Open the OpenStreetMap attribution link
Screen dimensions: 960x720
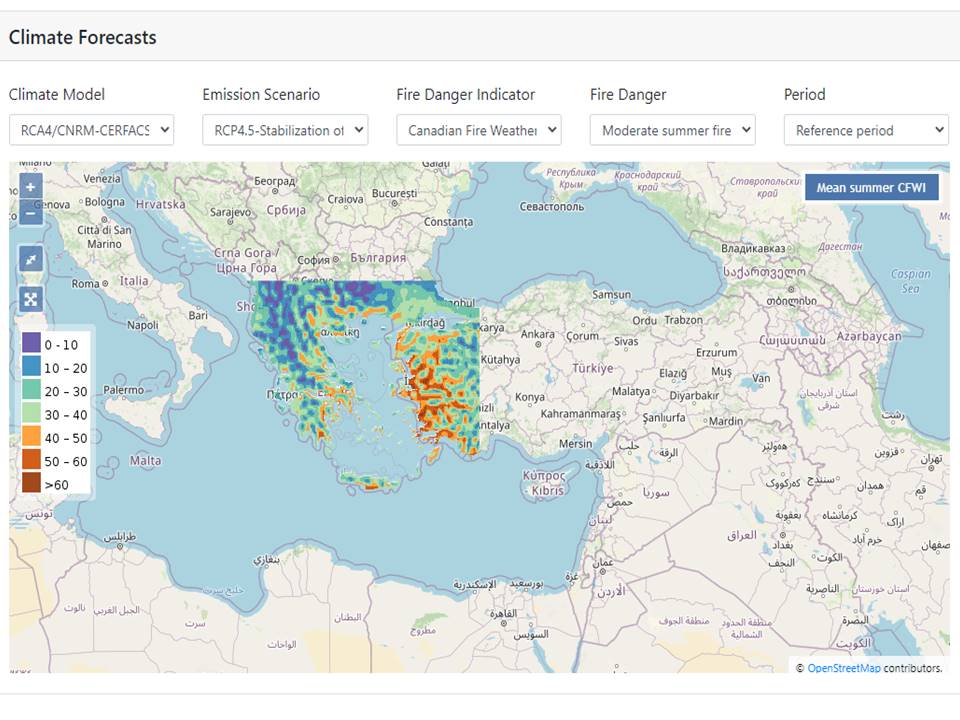pos(843,667)
